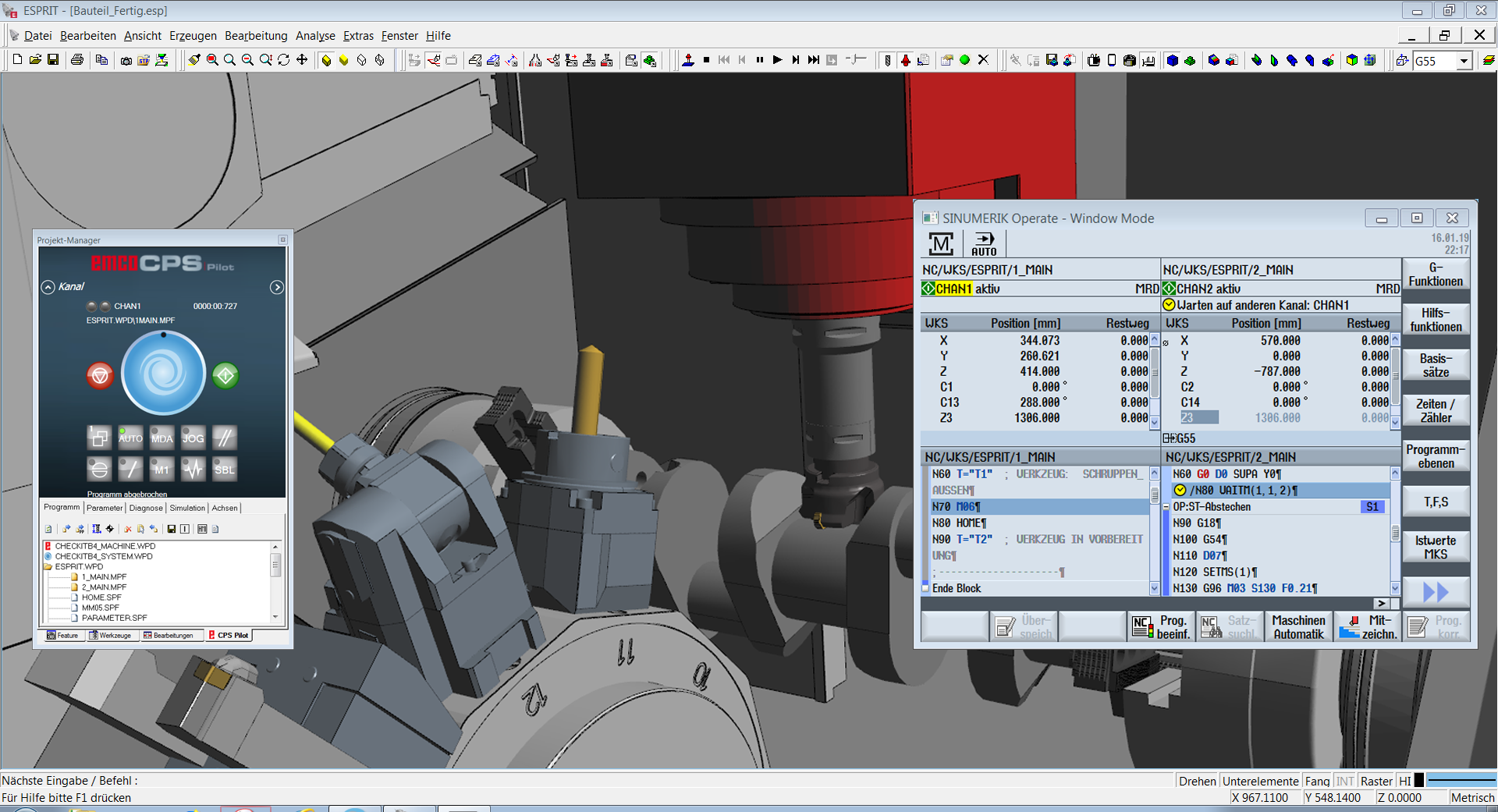This screenshot has width=1498, height=812.
Task: Select HOME.SPF in the program tree
Action: pyautogui.click(x=101, y=597)
